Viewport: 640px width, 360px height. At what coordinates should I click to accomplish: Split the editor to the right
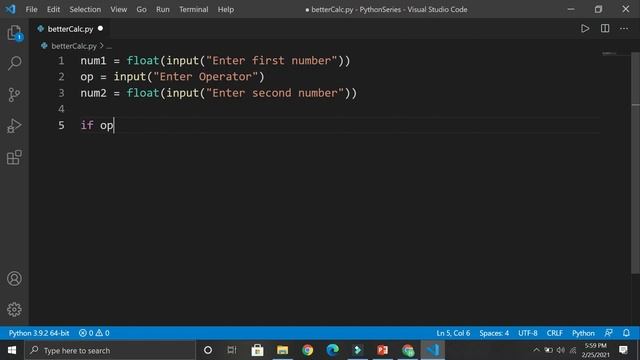(x=605, y=29)
